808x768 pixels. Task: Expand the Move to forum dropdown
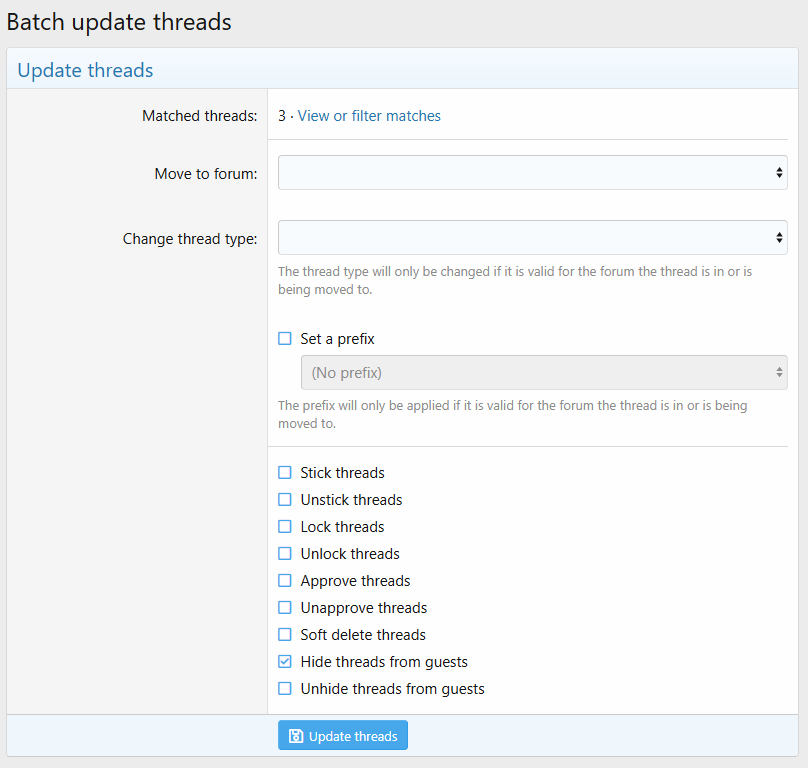pyautogui.click(x=532, y=173)
